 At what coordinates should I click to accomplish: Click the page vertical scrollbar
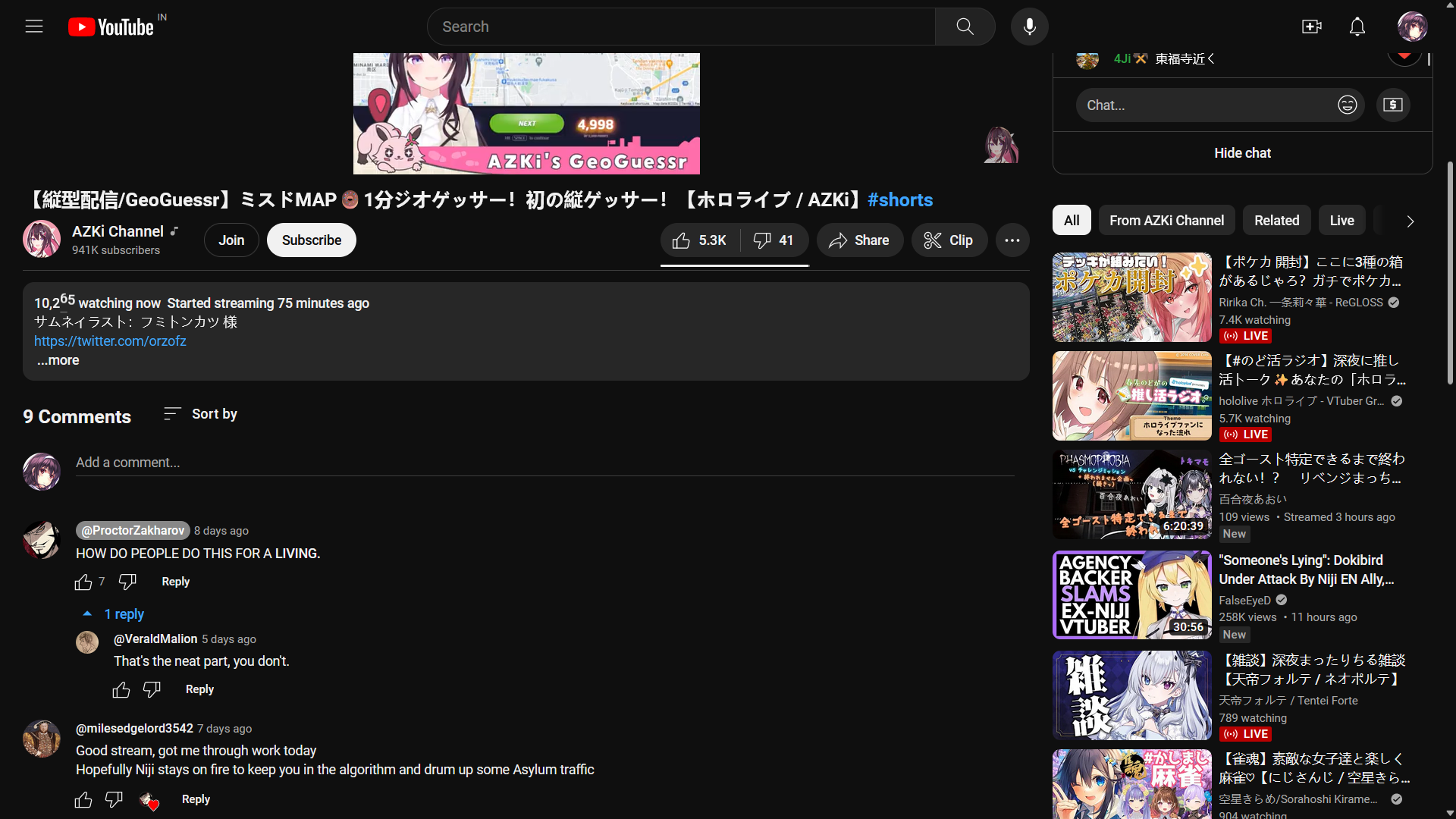point(1450,273)
